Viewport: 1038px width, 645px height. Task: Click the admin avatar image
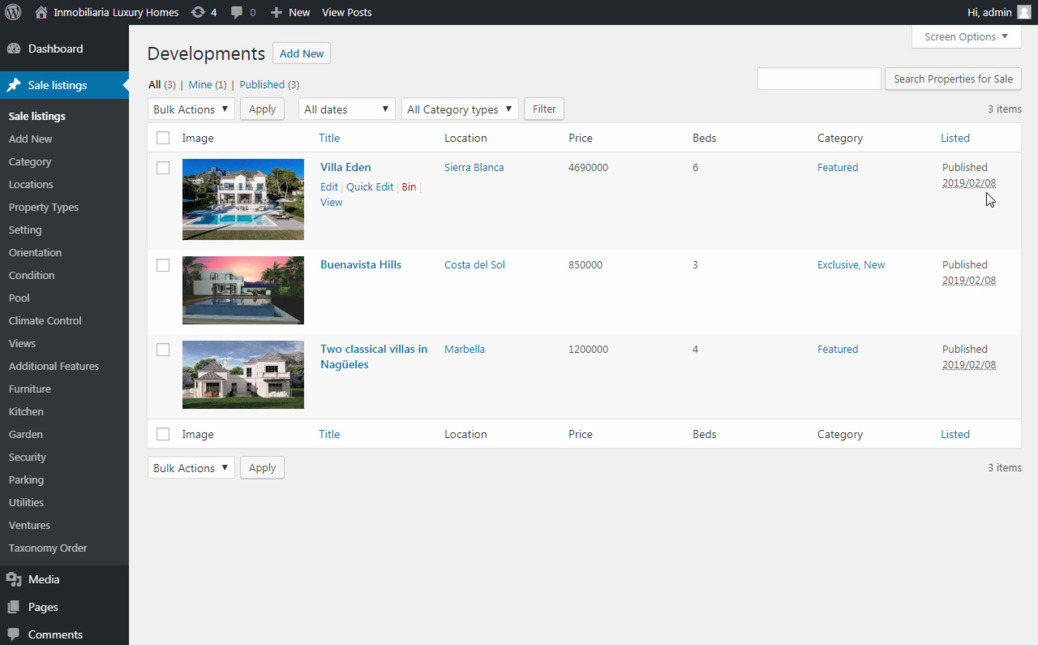1023,12
